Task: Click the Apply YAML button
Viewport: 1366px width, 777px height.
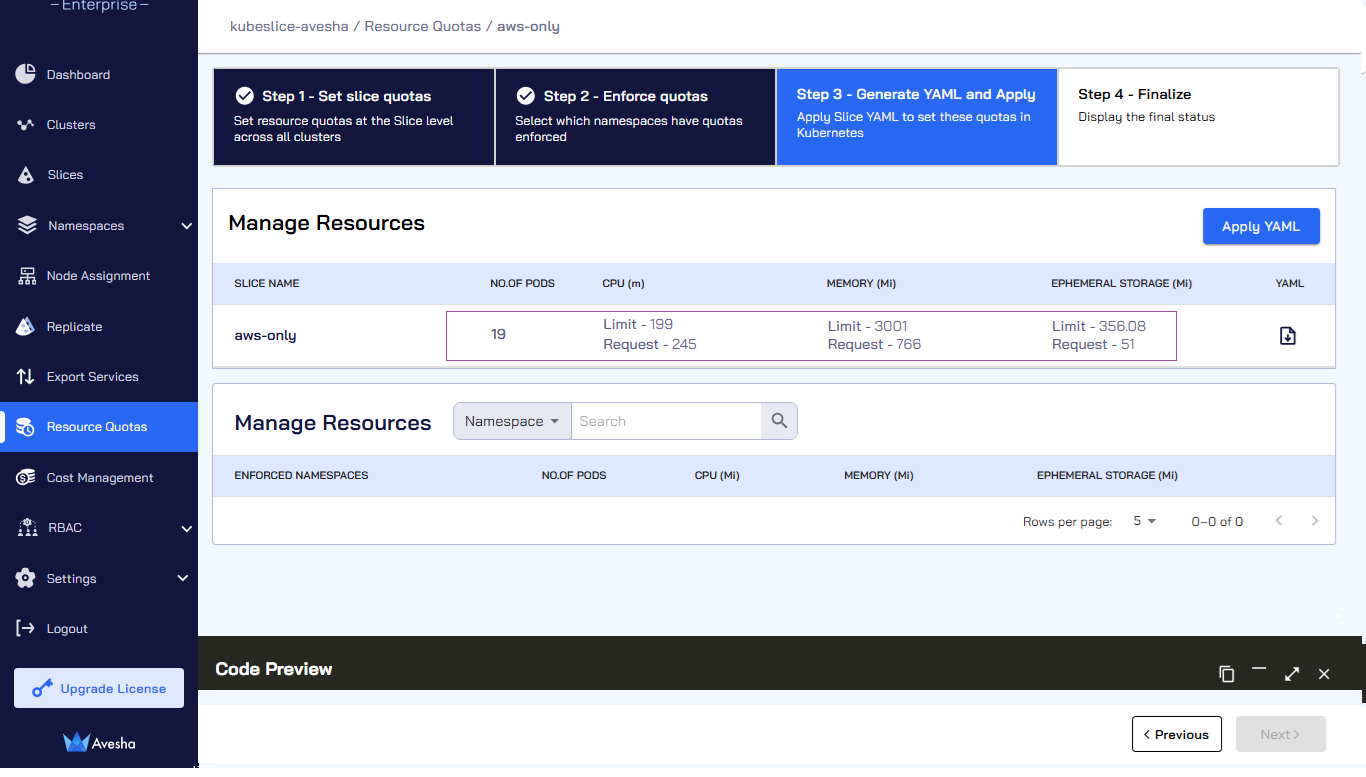Action: 1261,226
